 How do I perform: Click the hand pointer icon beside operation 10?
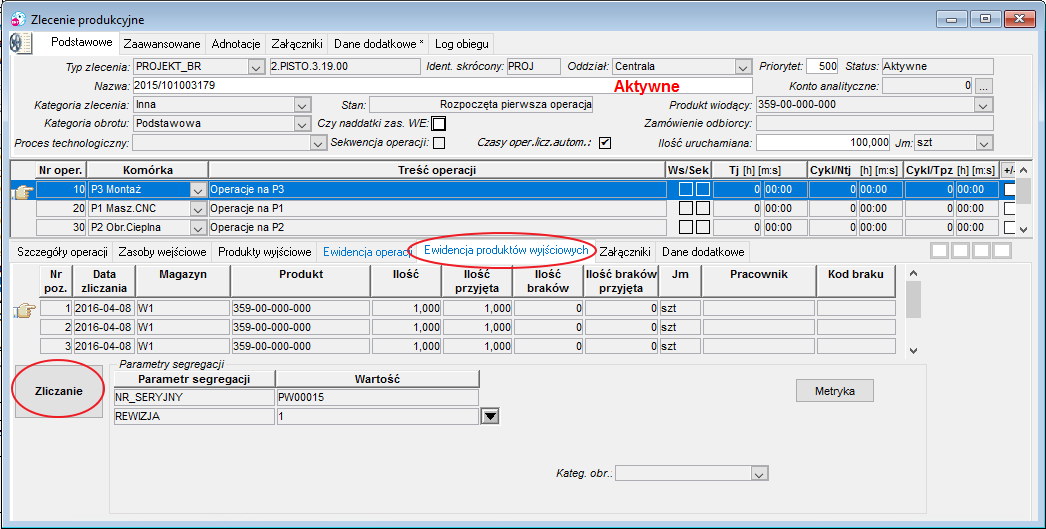tap(23, 193)
